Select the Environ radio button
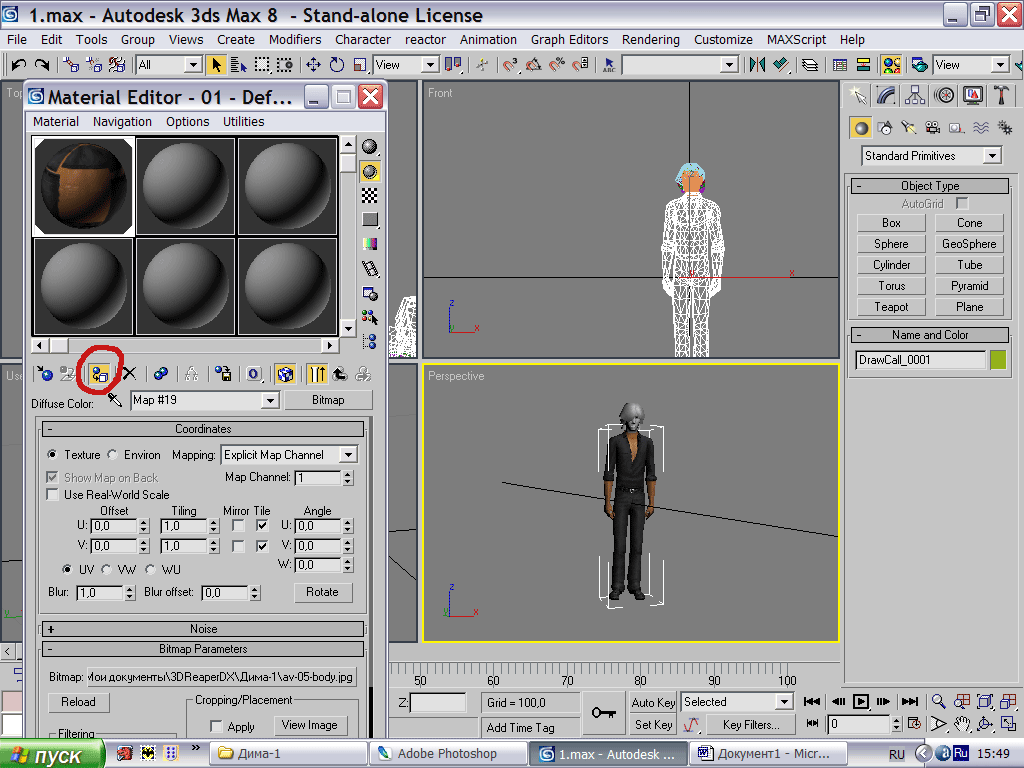 click(112, 455)
